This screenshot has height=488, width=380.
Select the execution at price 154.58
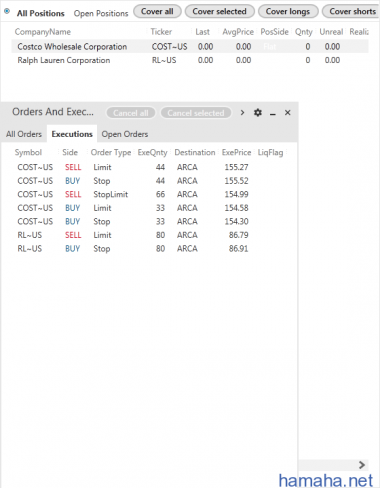pyautogui.click(x=150, y=208)
